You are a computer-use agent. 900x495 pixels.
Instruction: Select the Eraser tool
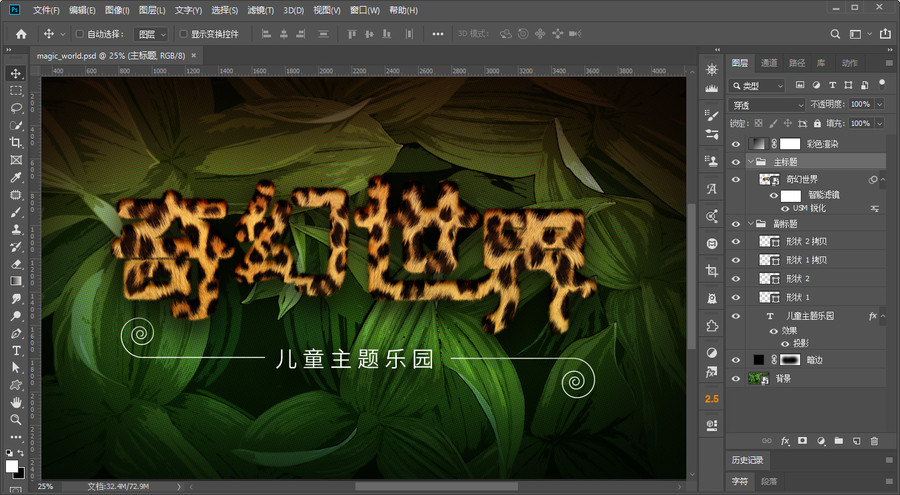click(x=16, y=264)
